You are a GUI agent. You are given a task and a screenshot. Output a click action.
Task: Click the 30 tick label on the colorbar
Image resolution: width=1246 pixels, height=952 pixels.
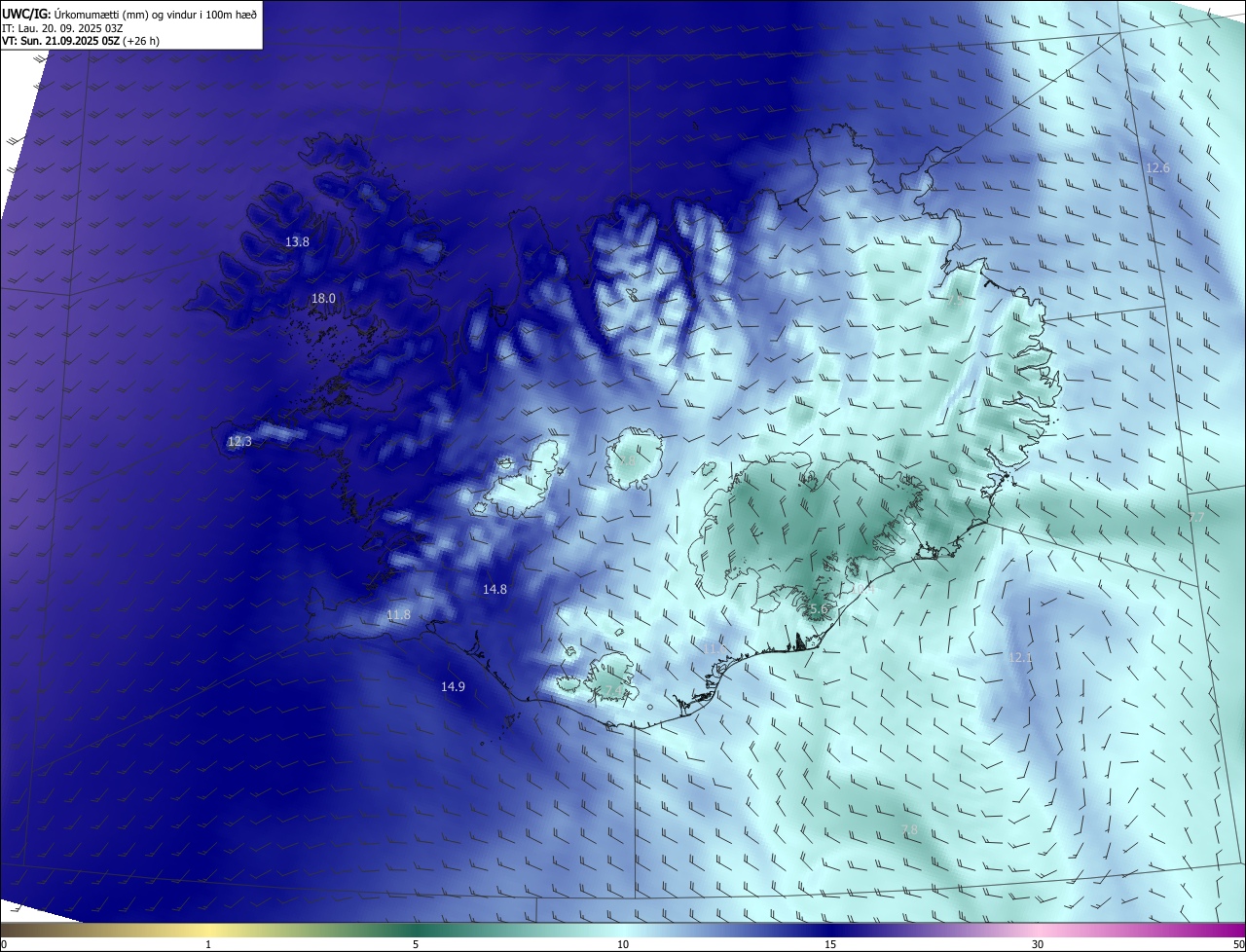1038,944
